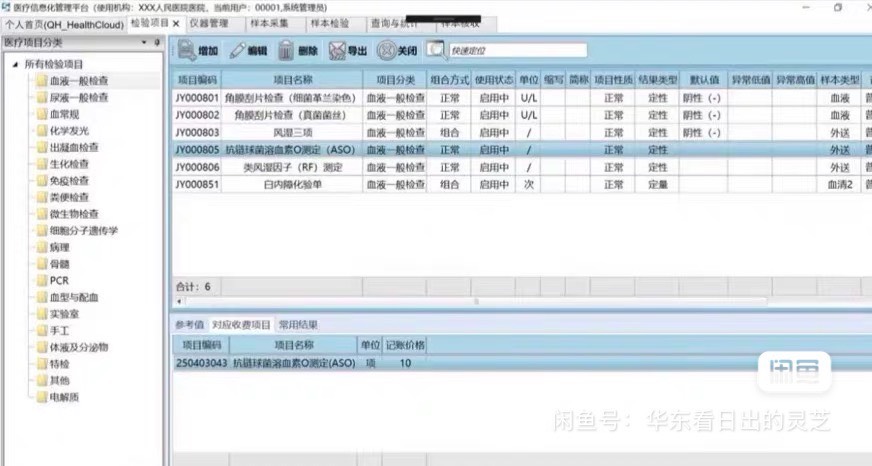Select the 风湿三项 row
This screenshot has height=466, width=872.
(522, 133)
